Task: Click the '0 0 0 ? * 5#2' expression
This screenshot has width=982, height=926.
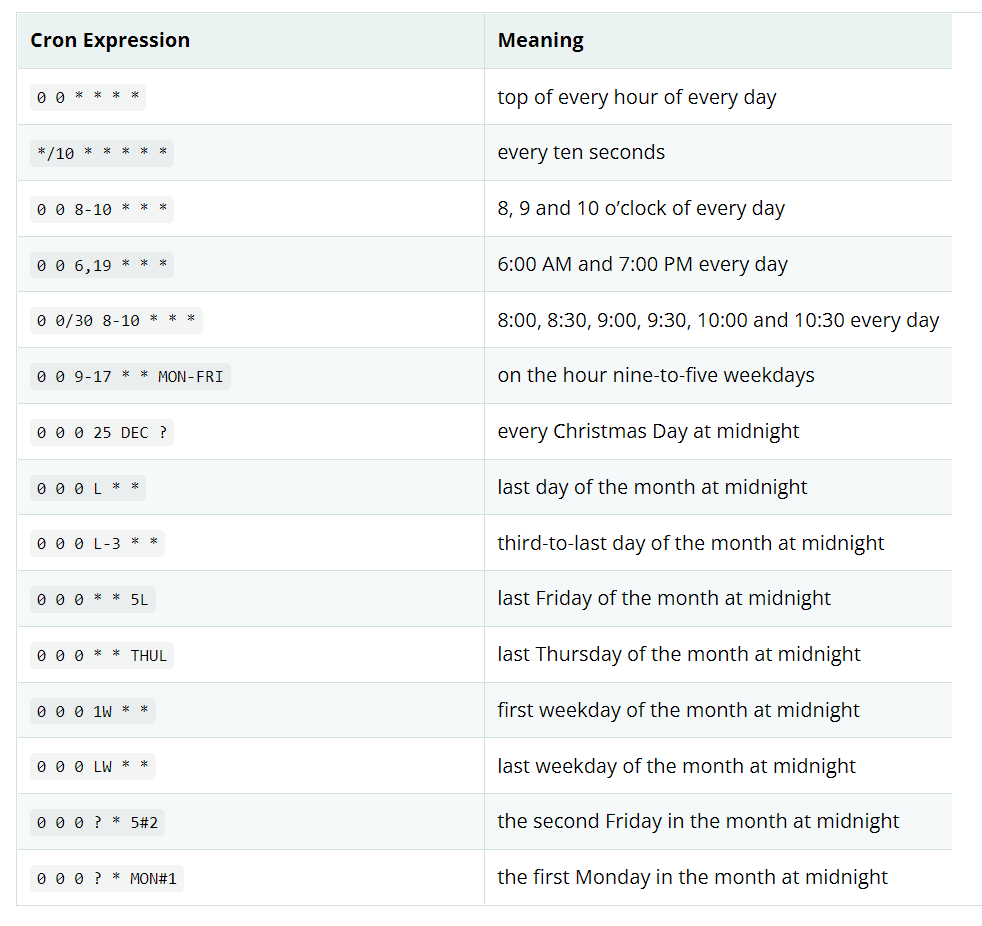Action: coord(97,822)
